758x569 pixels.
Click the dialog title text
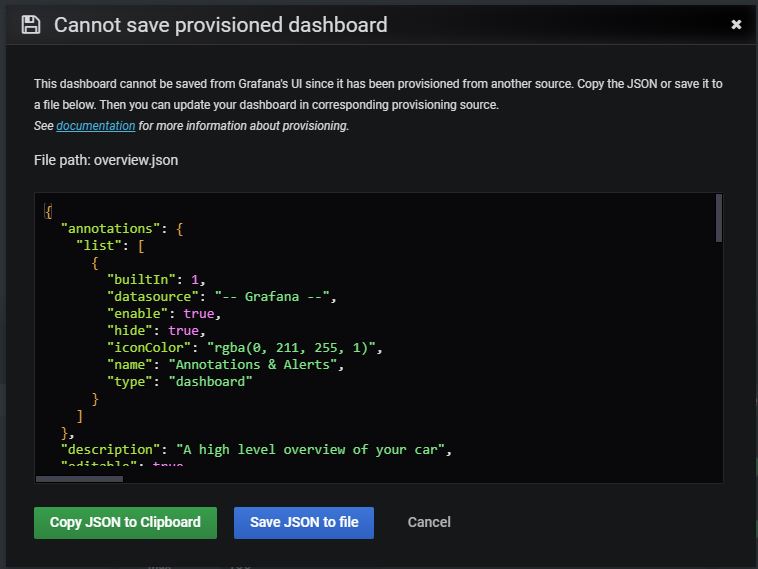click(220, 25)
